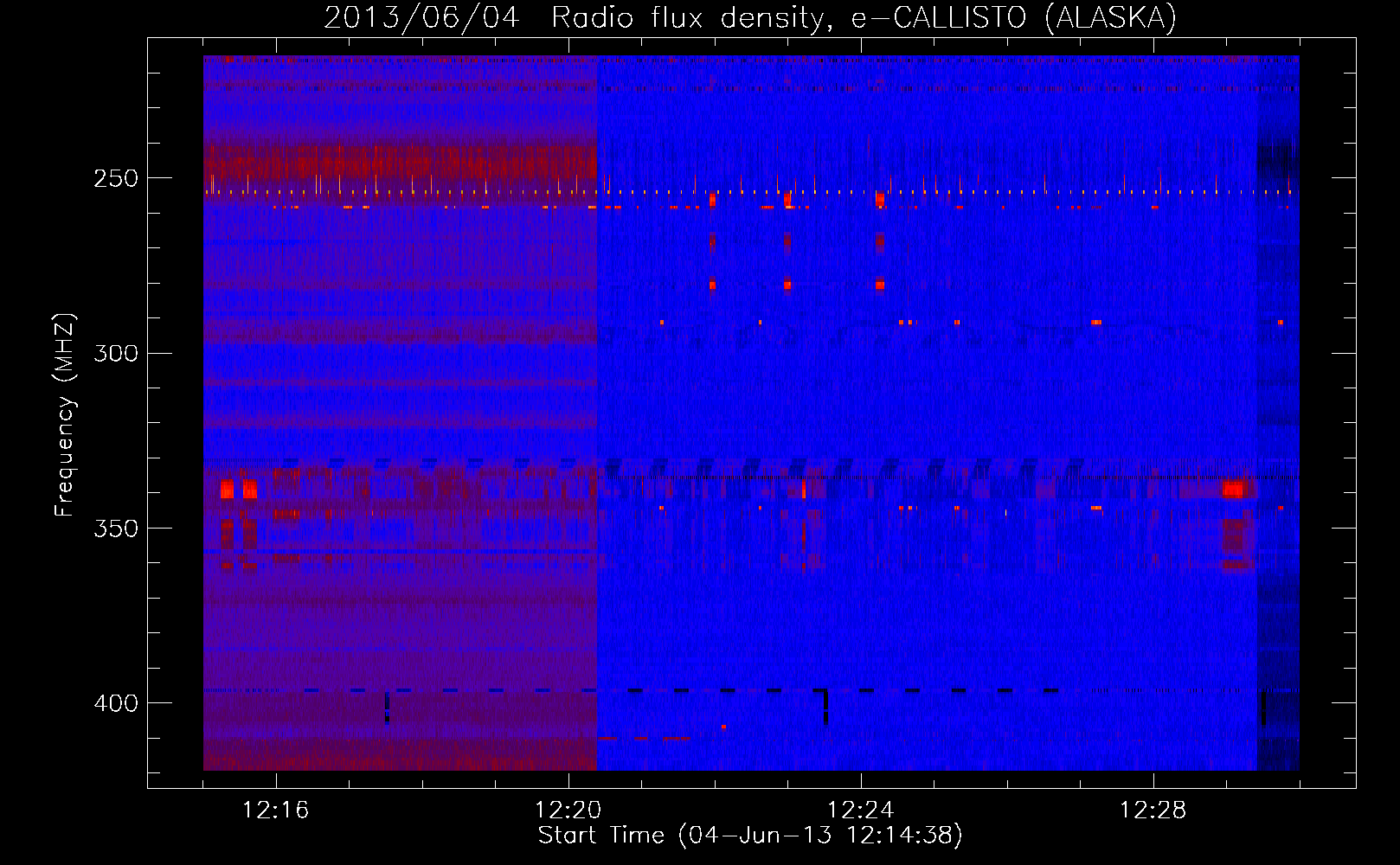Click the 12:24 time tick label
This screenshot has width=1400, height=865.
861,811
